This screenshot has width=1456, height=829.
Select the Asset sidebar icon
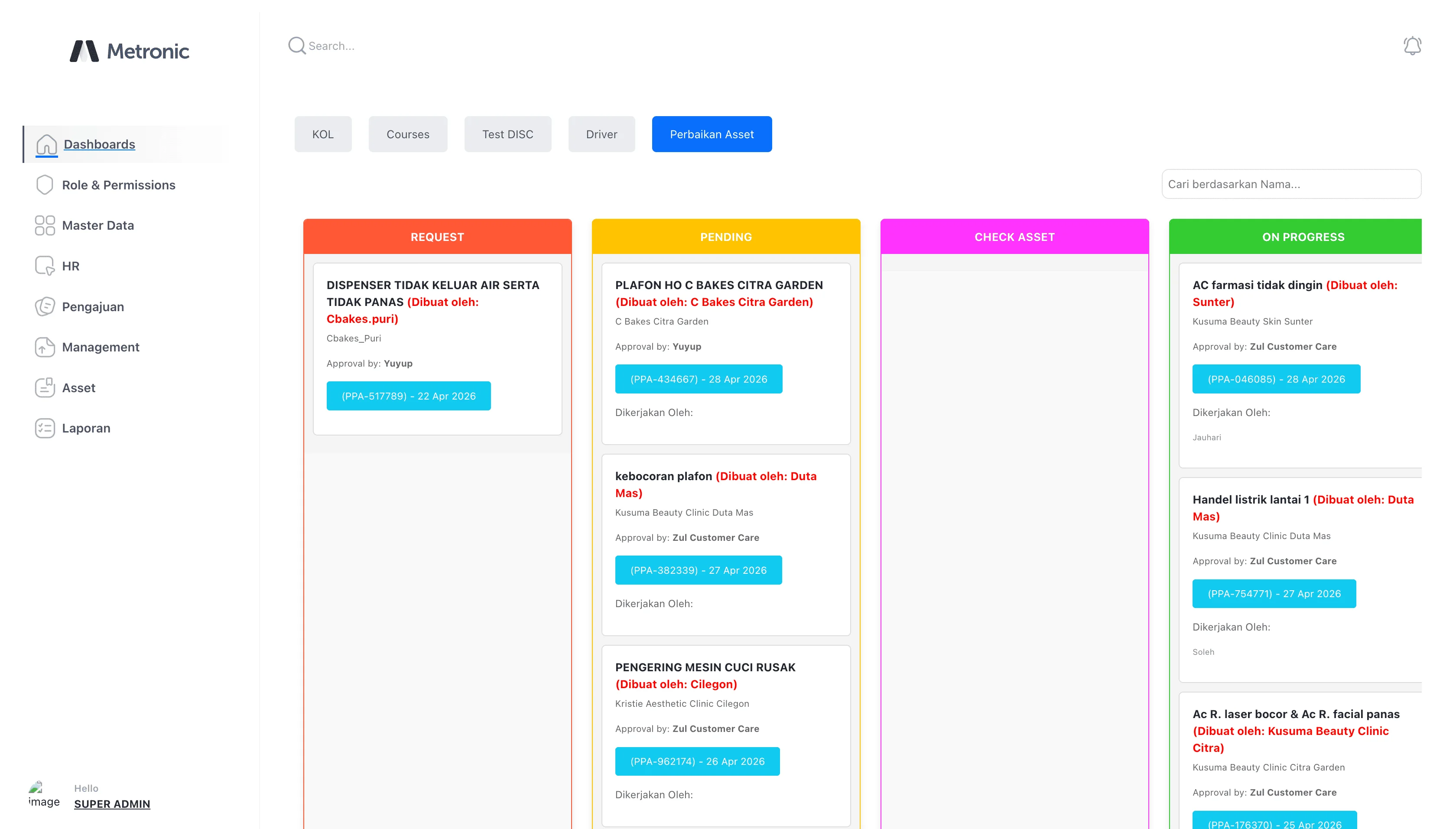(44, 388)
